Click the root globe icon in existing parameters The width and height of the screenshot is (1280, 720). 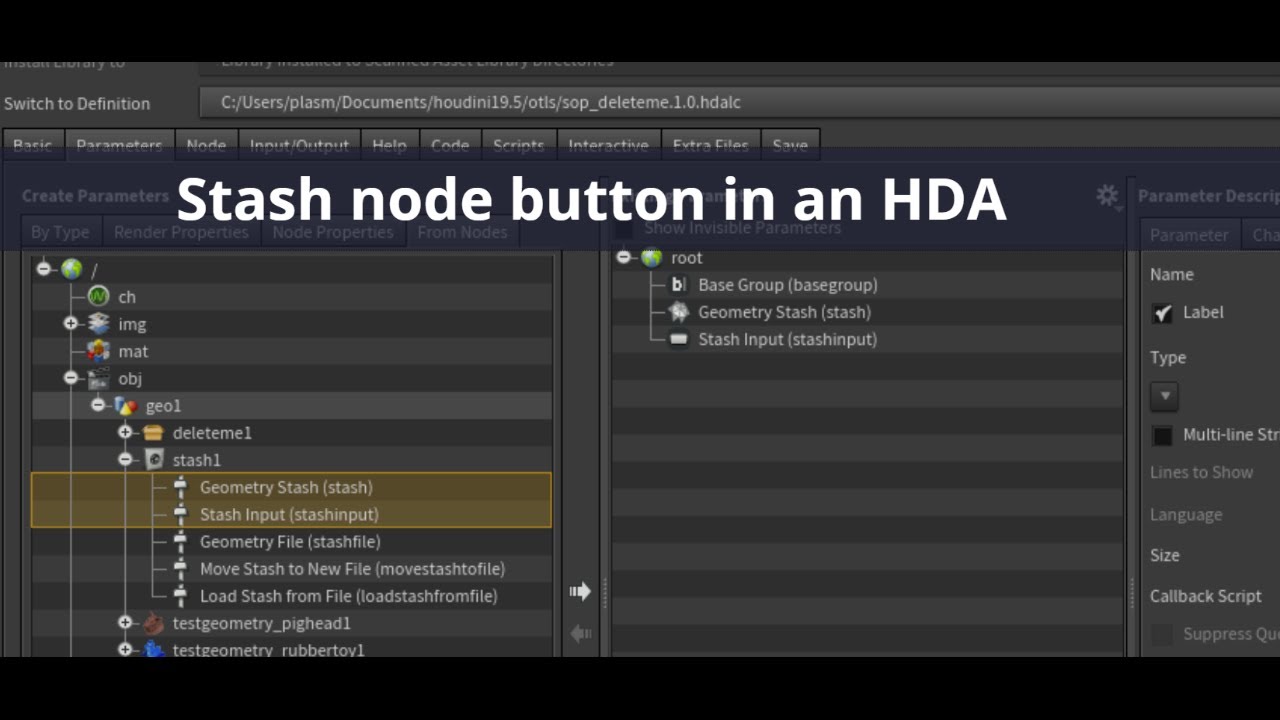pyautogui.click(x=652, y=257)
